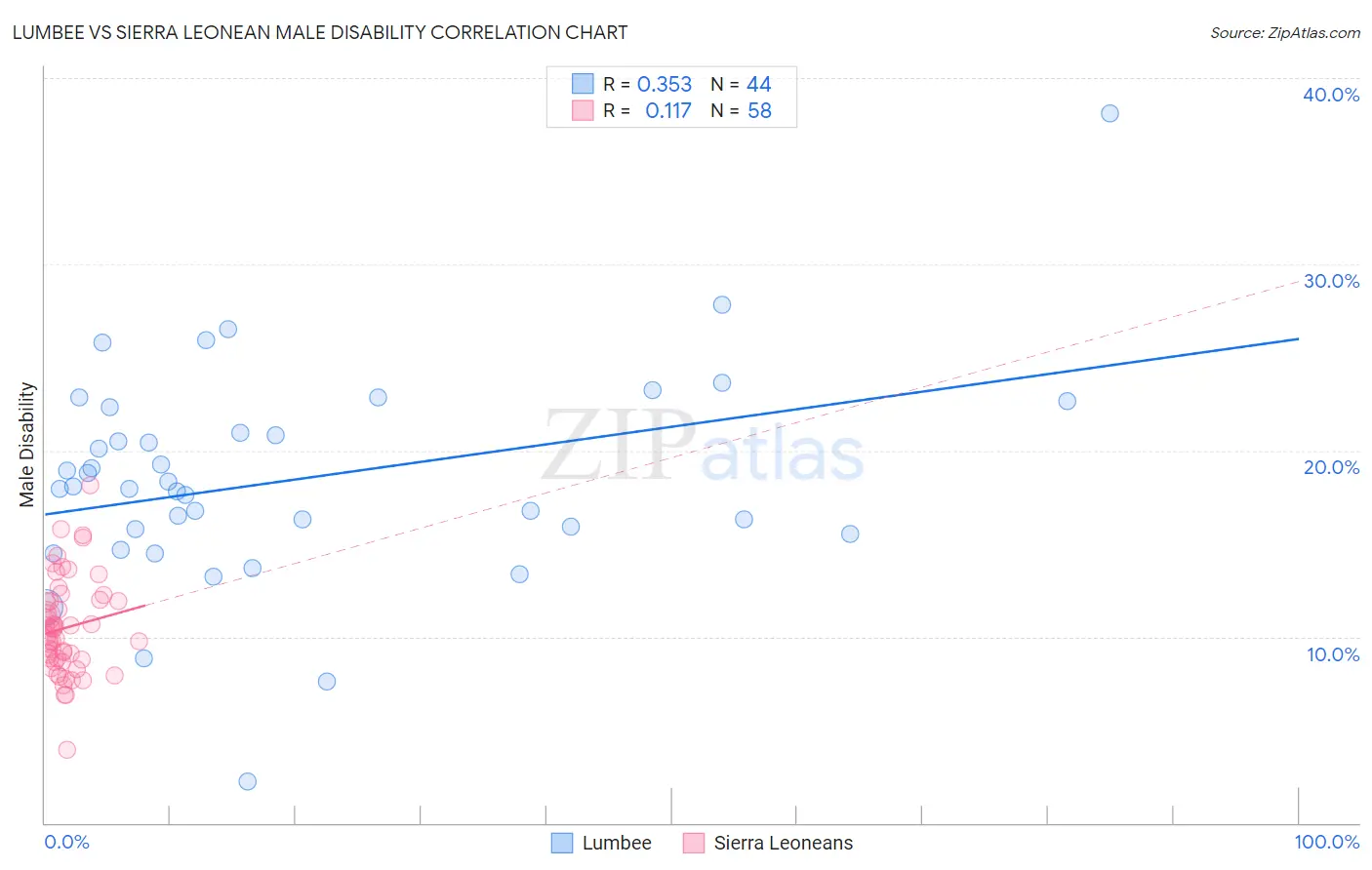Click the Sierra Leoneans pink legend swatch at bottom
The height and width of the screenshot is (870, 1372).
(x=694, y=843)
